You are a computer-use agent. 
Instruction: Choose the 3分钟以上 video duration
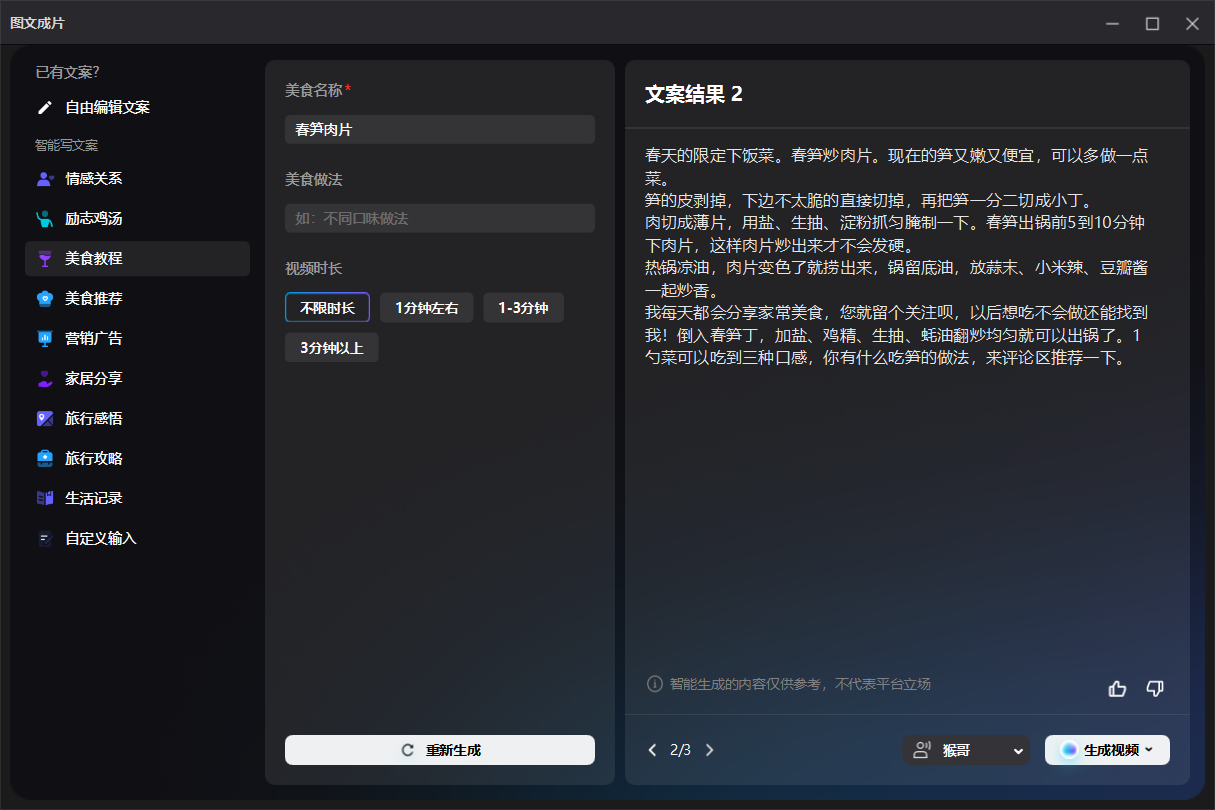point(331,348)
